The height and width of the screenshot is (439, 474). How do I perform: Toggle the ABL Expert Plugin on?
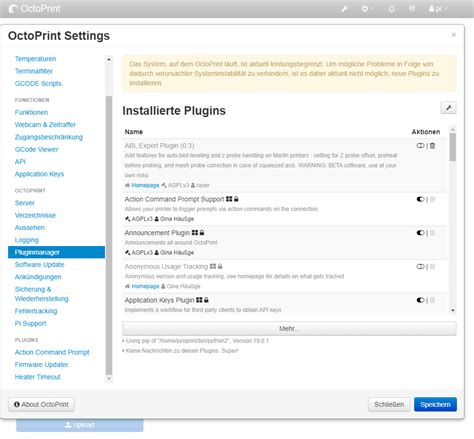click(420, 146)
